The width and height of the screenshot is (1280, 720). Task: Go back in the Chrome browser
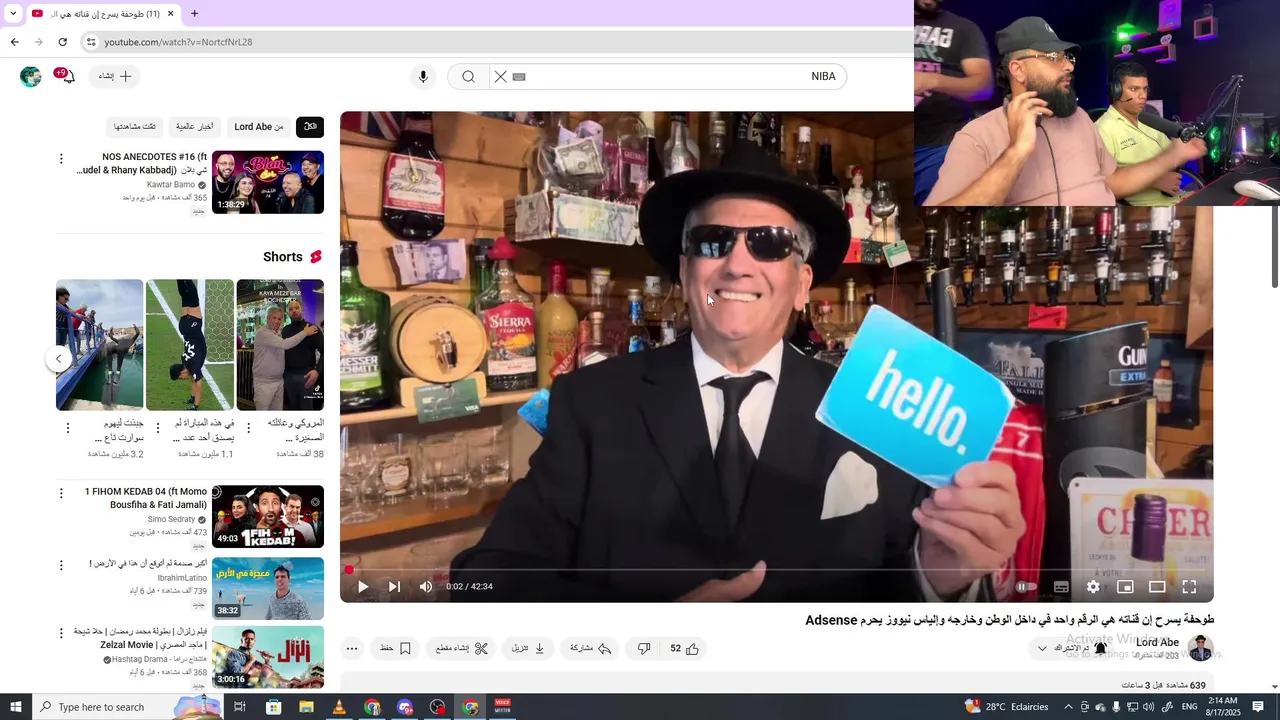coord(15,42)
